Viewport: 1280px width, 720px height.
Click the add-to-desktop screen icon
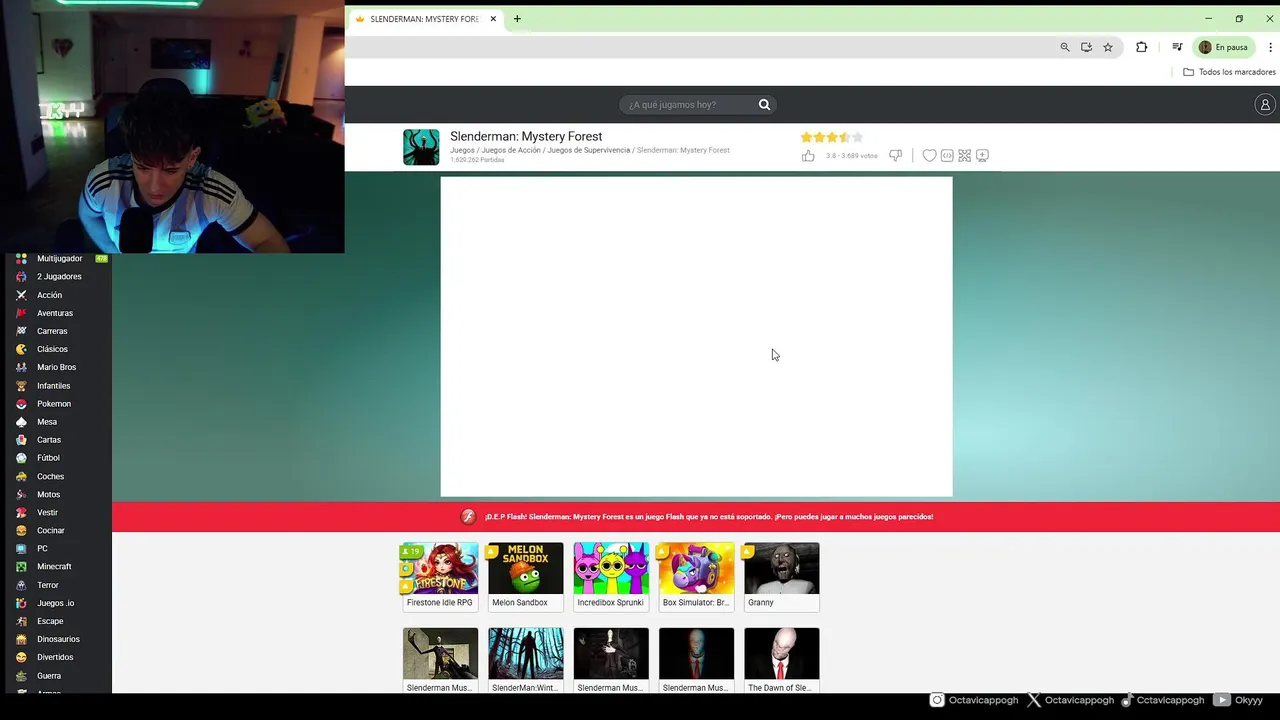(982, 155)
